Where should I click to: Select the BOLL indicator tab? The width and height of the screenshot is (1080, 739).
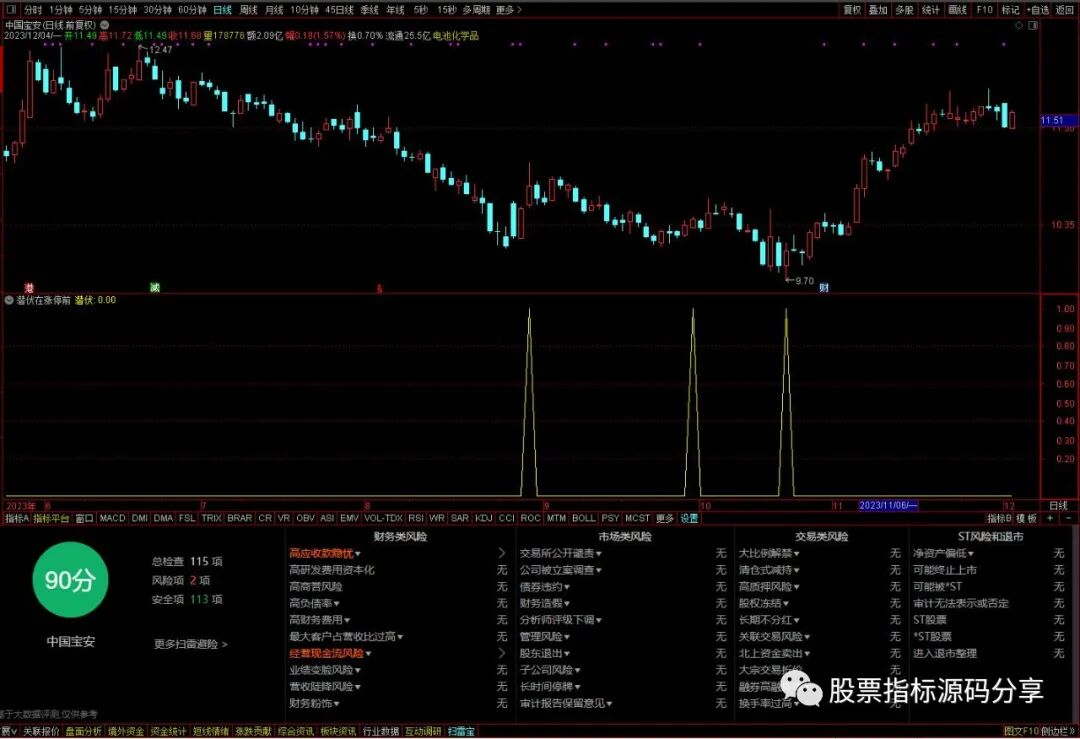(583, 518)
